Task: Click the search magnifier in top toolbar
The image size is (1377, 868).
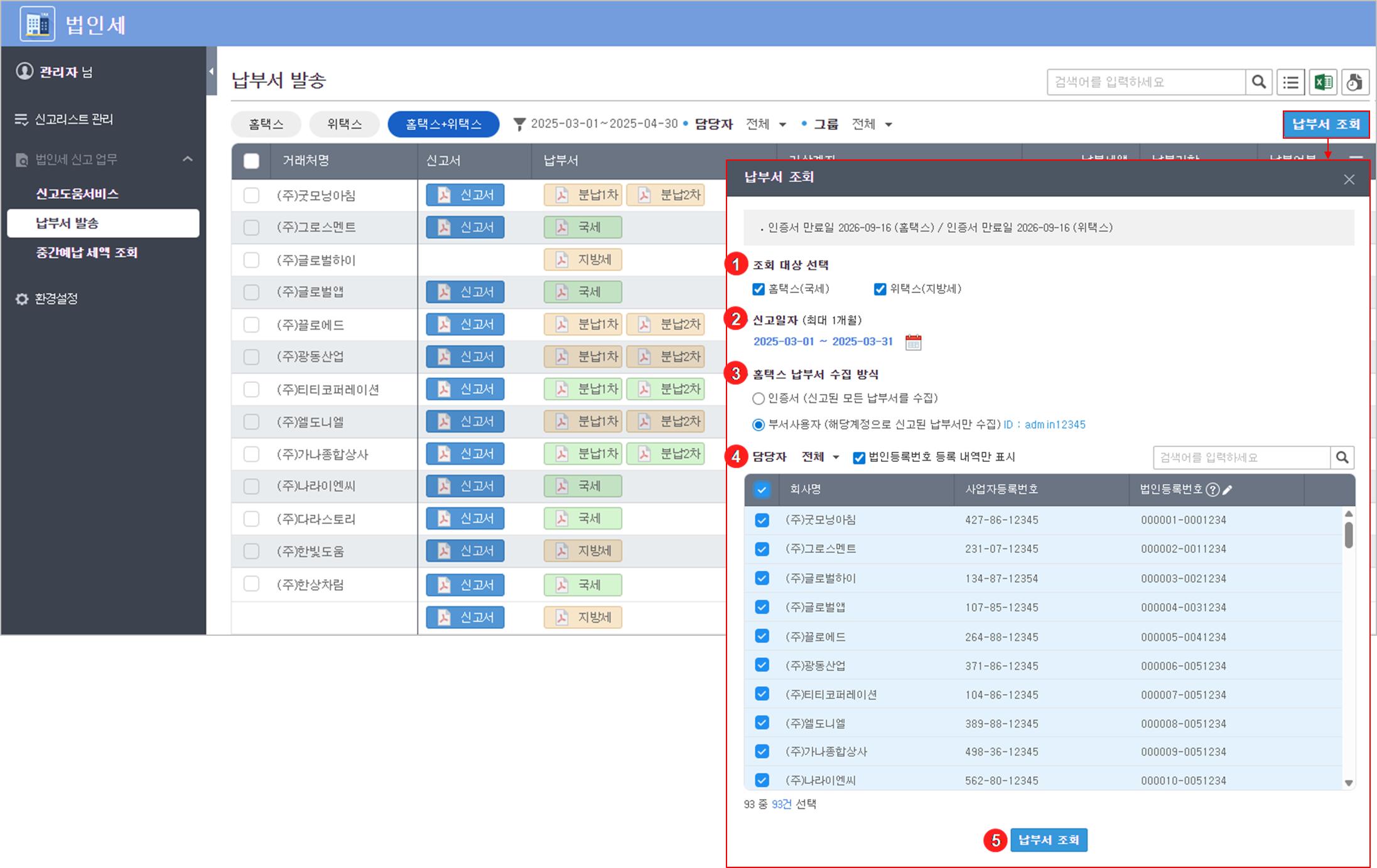Action: pos(1258,82)
